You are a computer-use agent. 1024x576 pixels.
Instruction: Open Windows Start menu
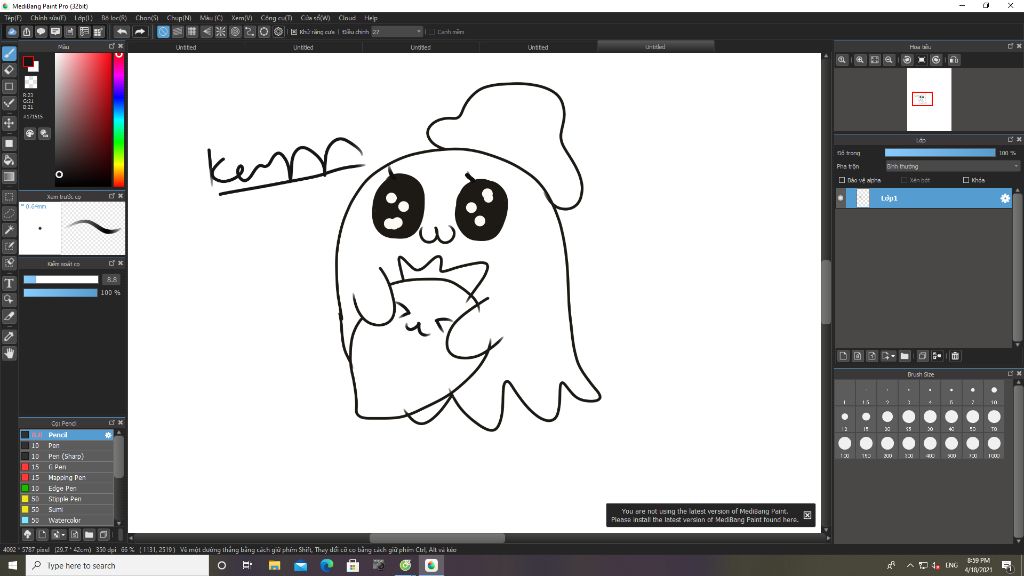click(12, 566)
